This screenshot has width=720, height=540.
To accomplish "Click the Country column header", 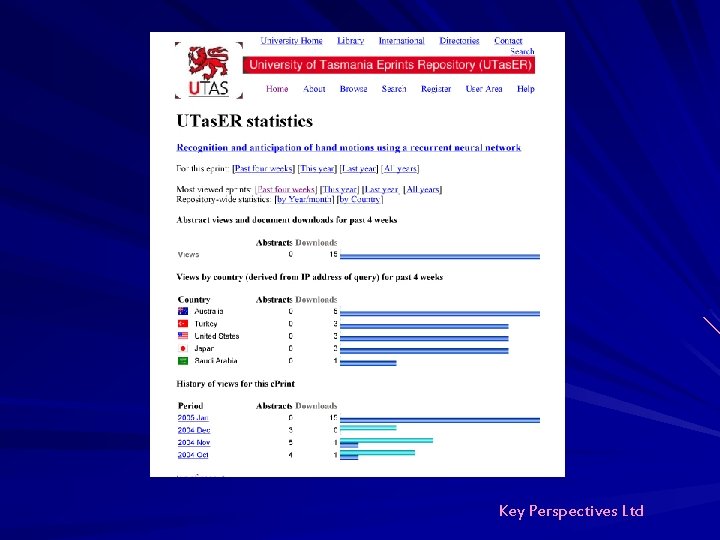I will click(194, 299).
